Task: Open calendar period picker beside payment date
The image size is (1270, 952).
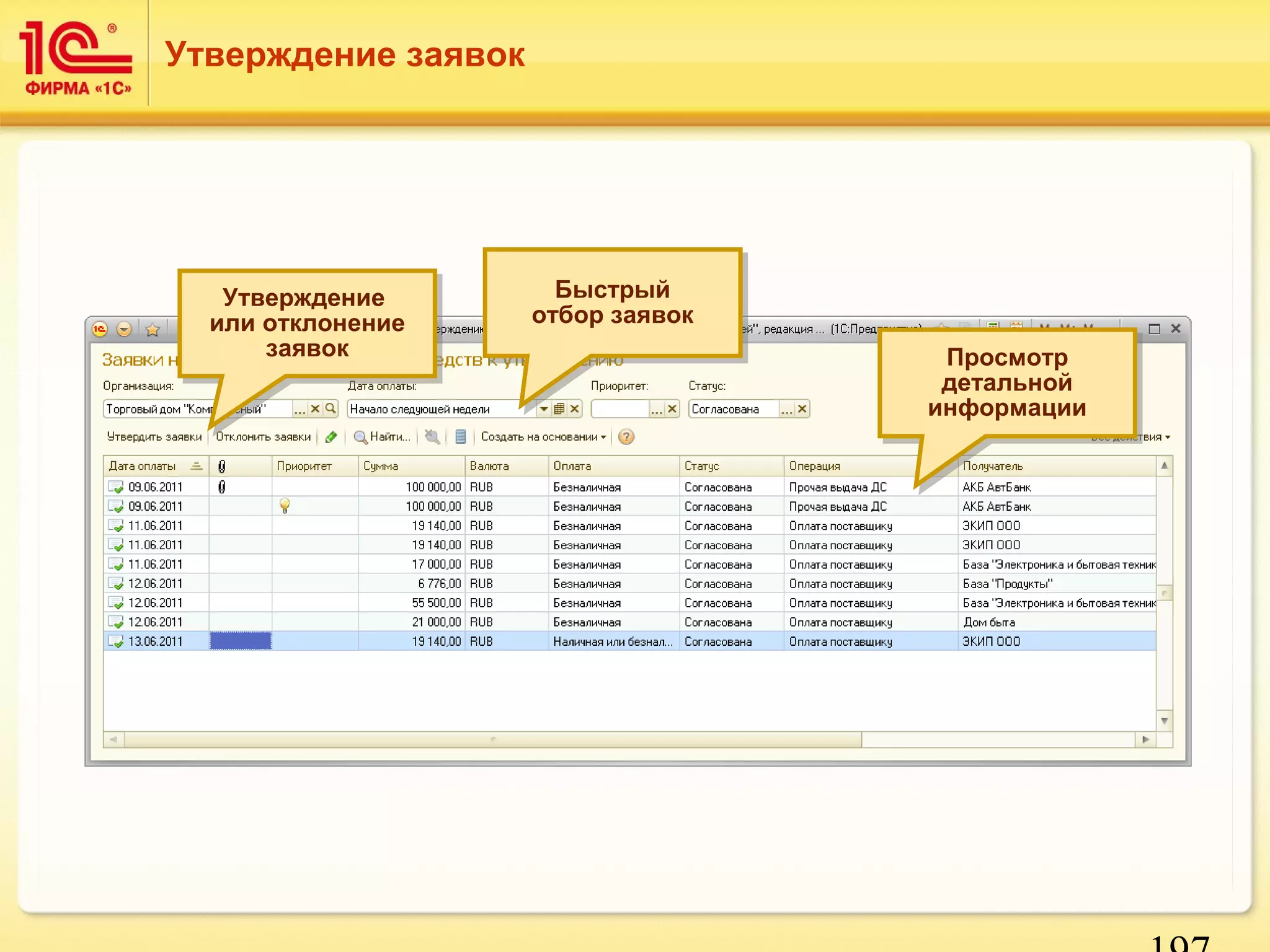Action: (x=559, y=409)
